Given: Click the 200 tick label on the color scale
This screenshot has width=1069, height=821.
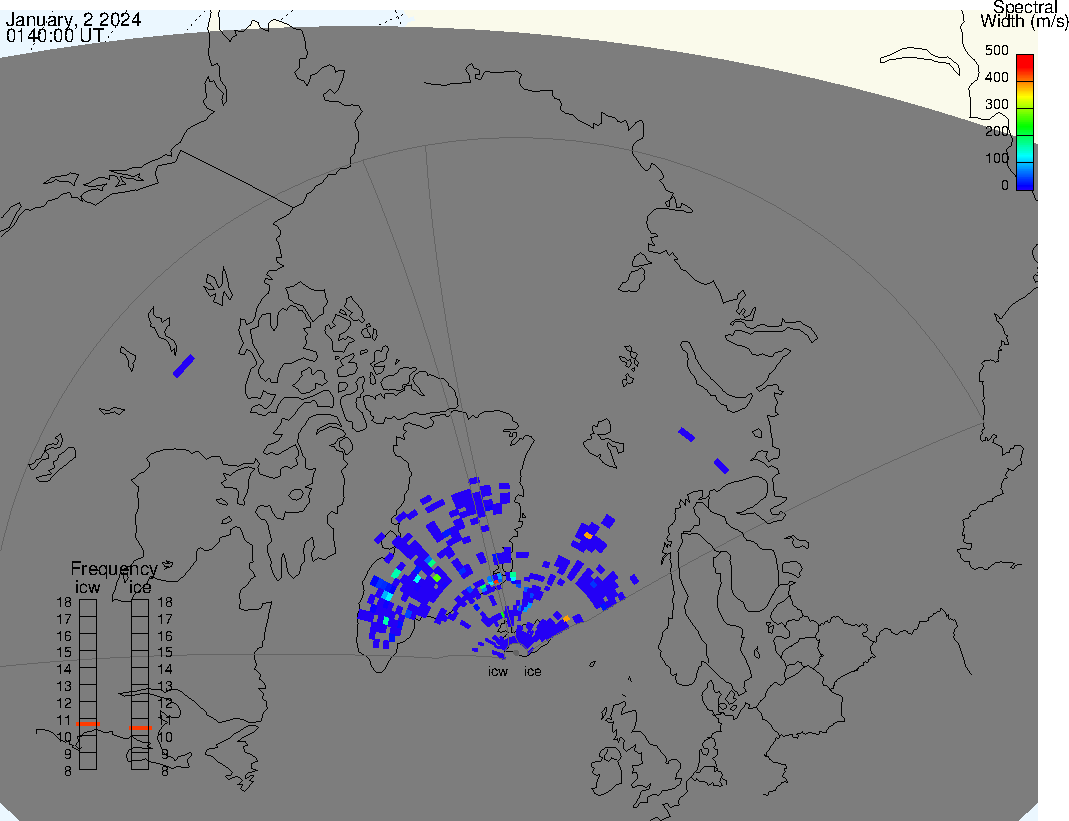Looking at the screenshot, I should (996, 131).
